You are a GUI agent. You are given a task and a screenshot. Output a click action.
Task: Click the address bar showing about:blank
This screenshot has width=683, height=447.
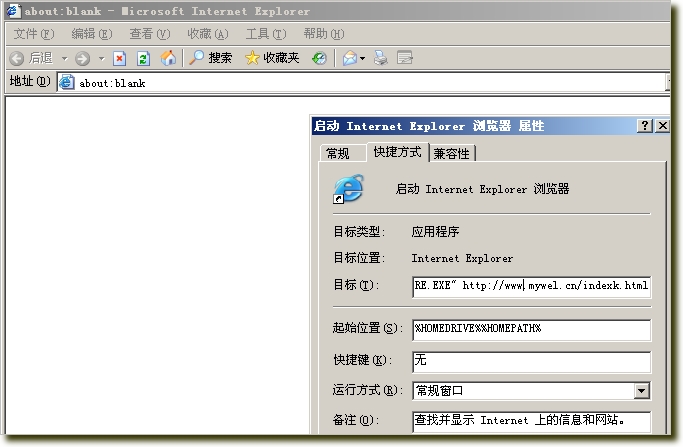click(362, 83)
